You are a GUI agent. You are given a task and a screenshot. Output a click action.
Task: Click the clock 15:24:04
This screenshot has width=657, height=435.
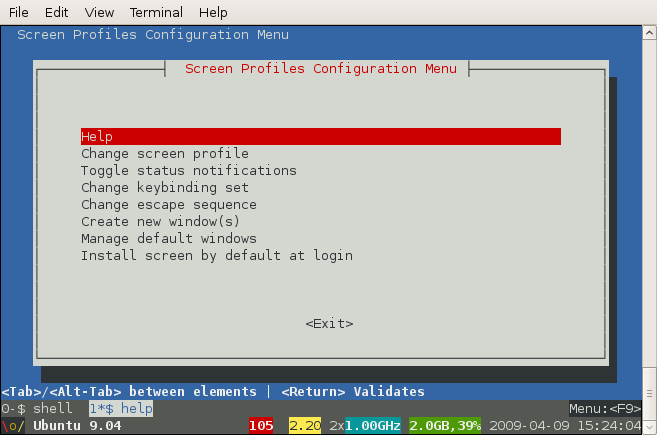[609, 426]
